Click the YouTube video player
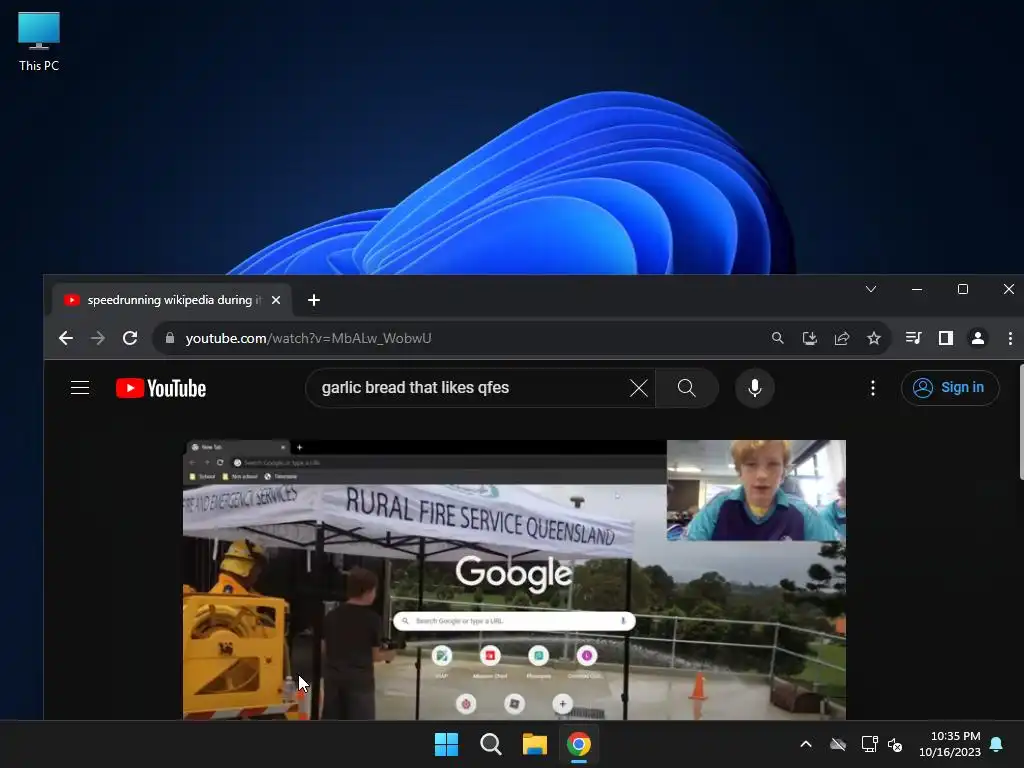Viewport: 1024px width, 768px height. (514, 580)
